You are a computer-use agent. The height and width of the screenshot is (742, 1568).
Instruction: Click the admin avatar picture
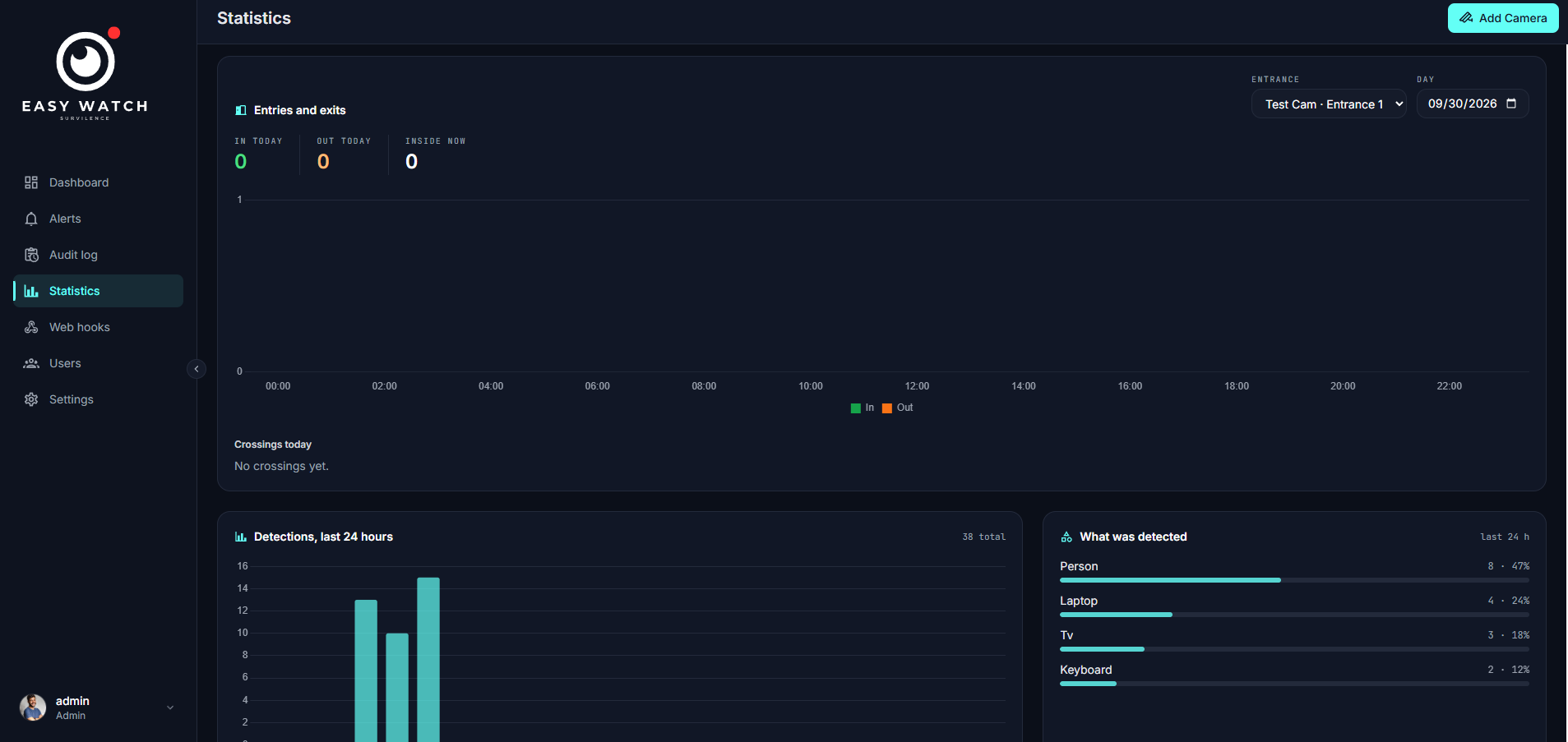pyautogui.click(x=33, y=707)
